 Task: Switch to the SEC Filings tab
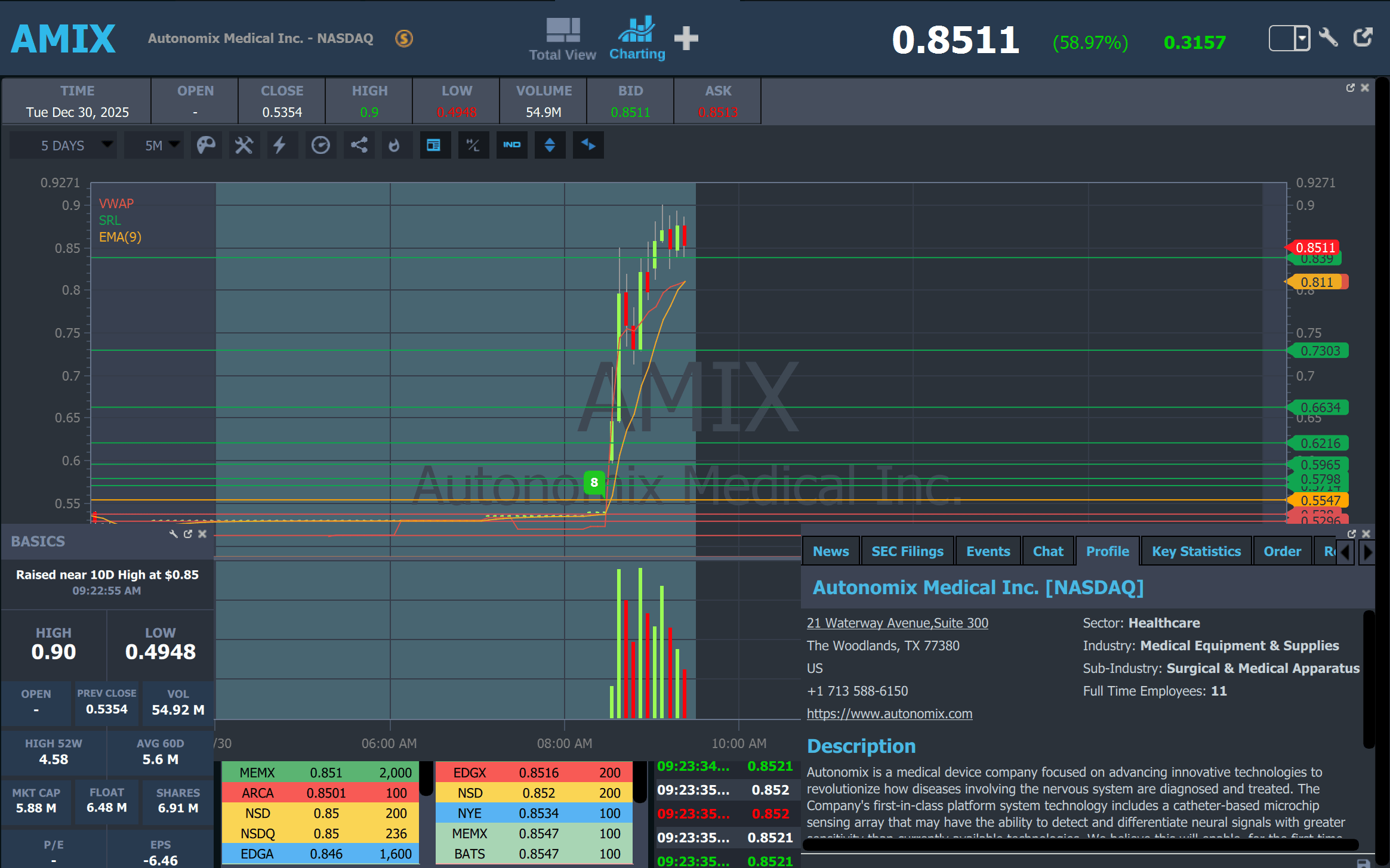[907, 551]
